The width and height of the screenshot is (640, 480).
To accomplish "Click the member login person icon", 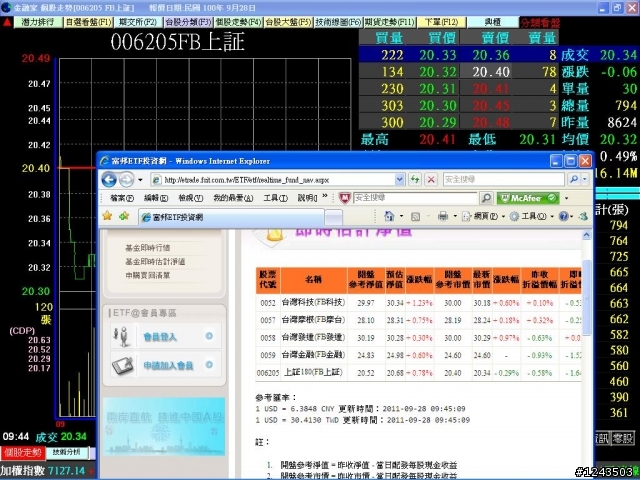I will [x=122, y=337].
